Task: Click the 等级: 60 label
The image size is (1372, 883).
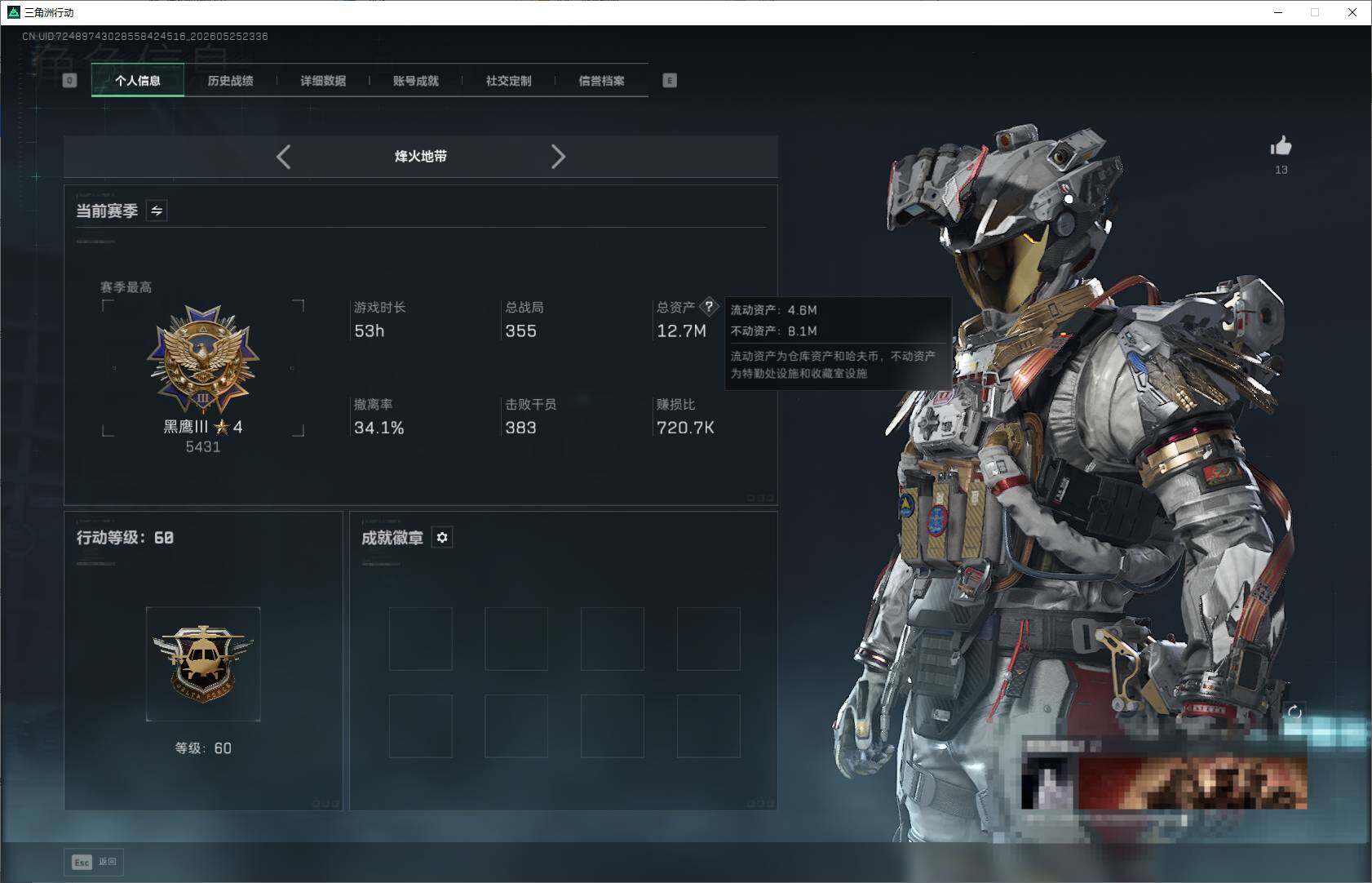Action: tap(203, 748)
